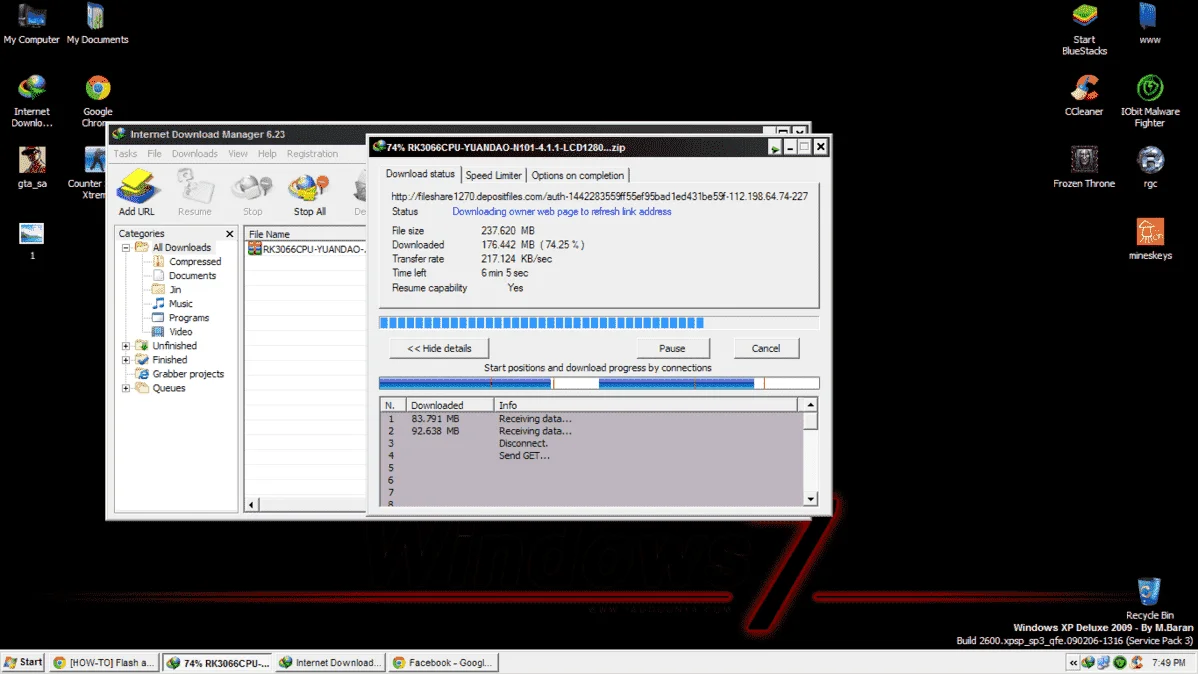Viewport: 1198px width, 674px height.
Task: Click the Info column header
Action: pos(646,405)
